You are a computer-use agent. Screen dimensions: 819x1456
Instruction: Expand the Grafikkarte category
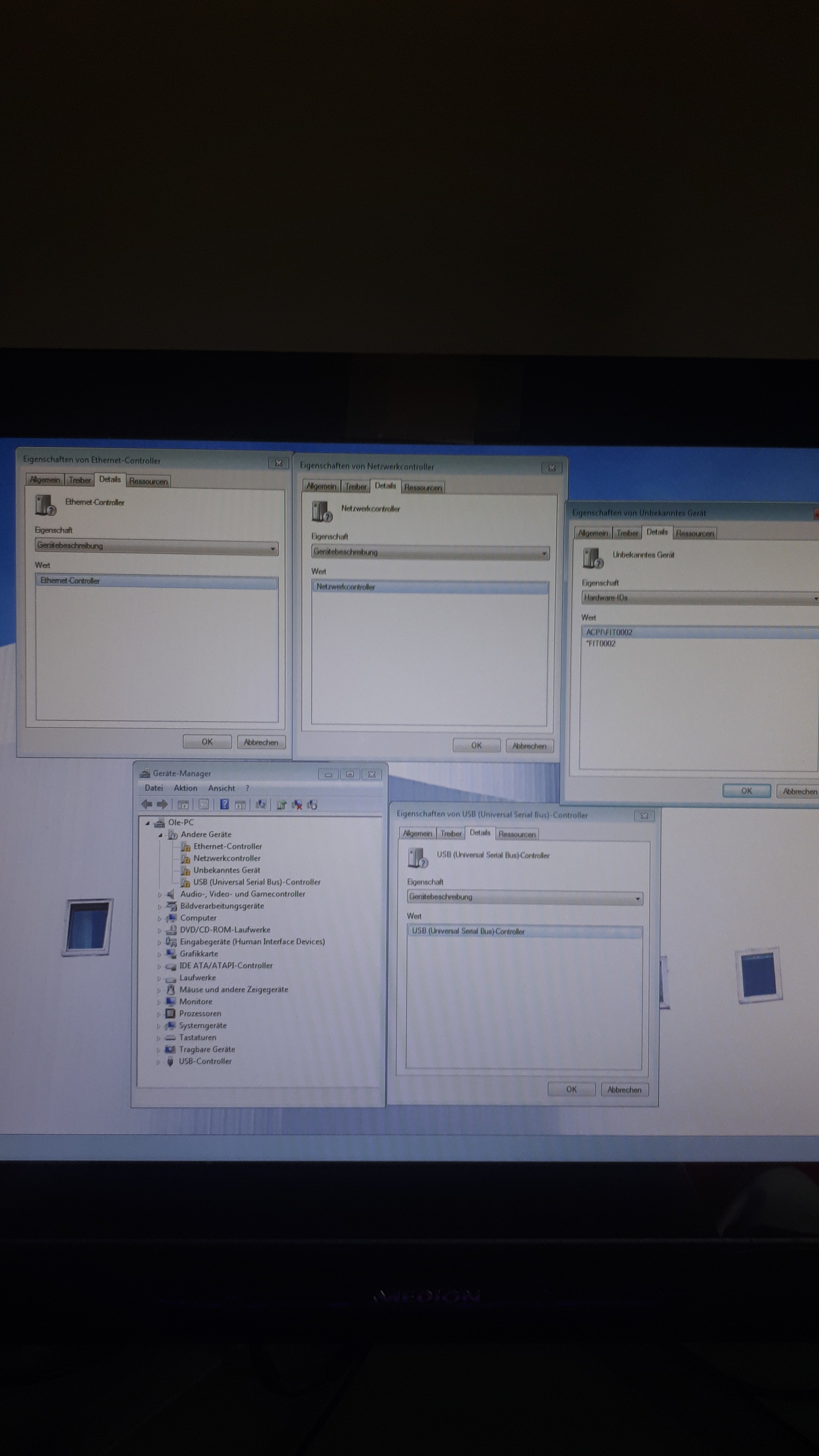(x=159, y=954)
